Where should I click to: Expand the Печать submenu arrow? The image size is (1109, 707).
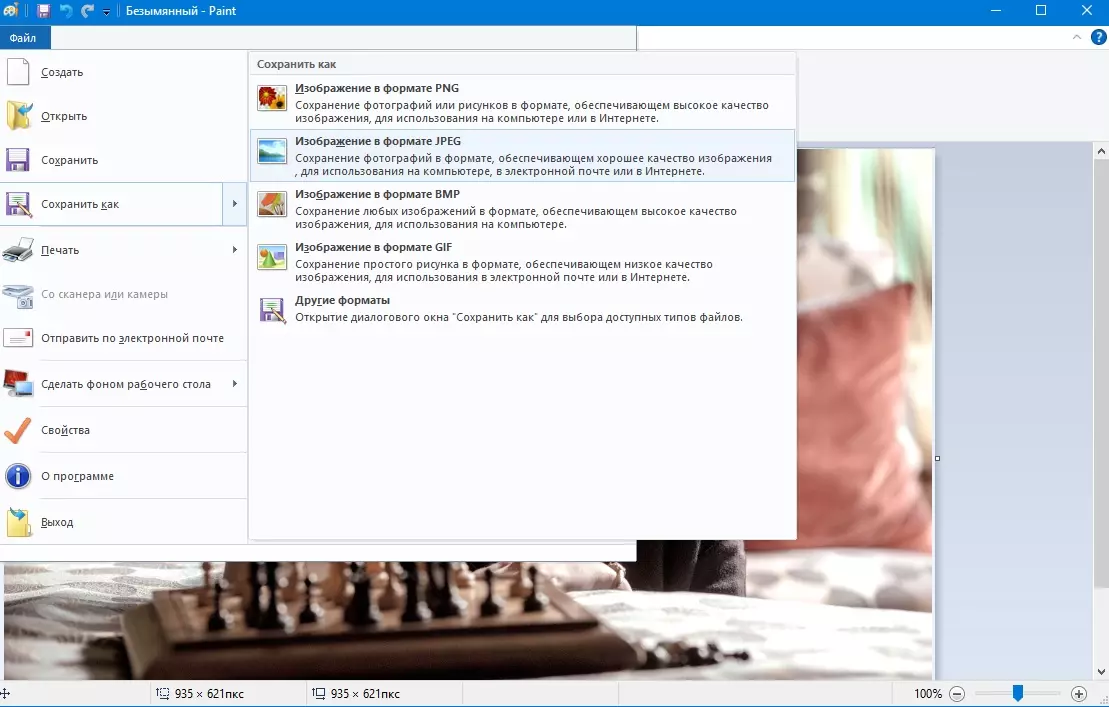(235, 250)
